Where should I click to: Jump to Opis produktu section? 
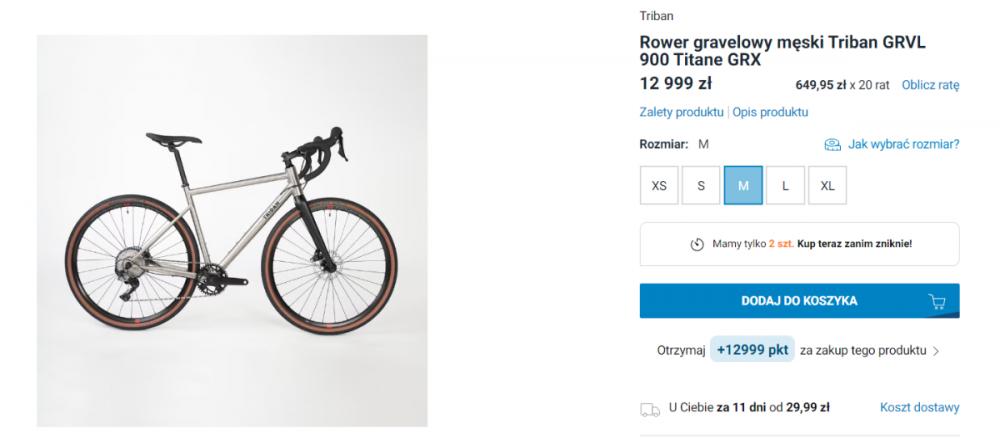click(x=770, y=112)
